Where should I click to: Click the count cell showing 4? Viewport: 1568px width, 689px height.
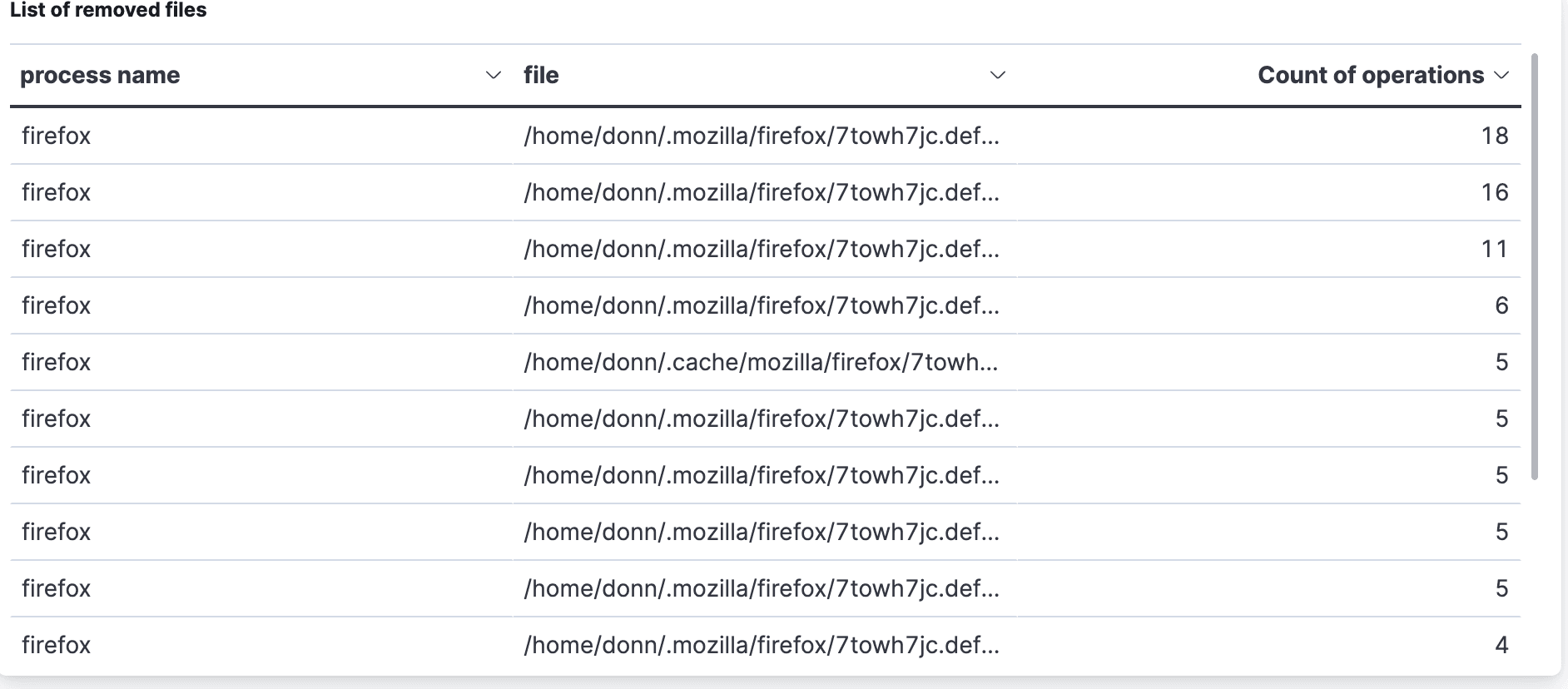(1501, 645)
